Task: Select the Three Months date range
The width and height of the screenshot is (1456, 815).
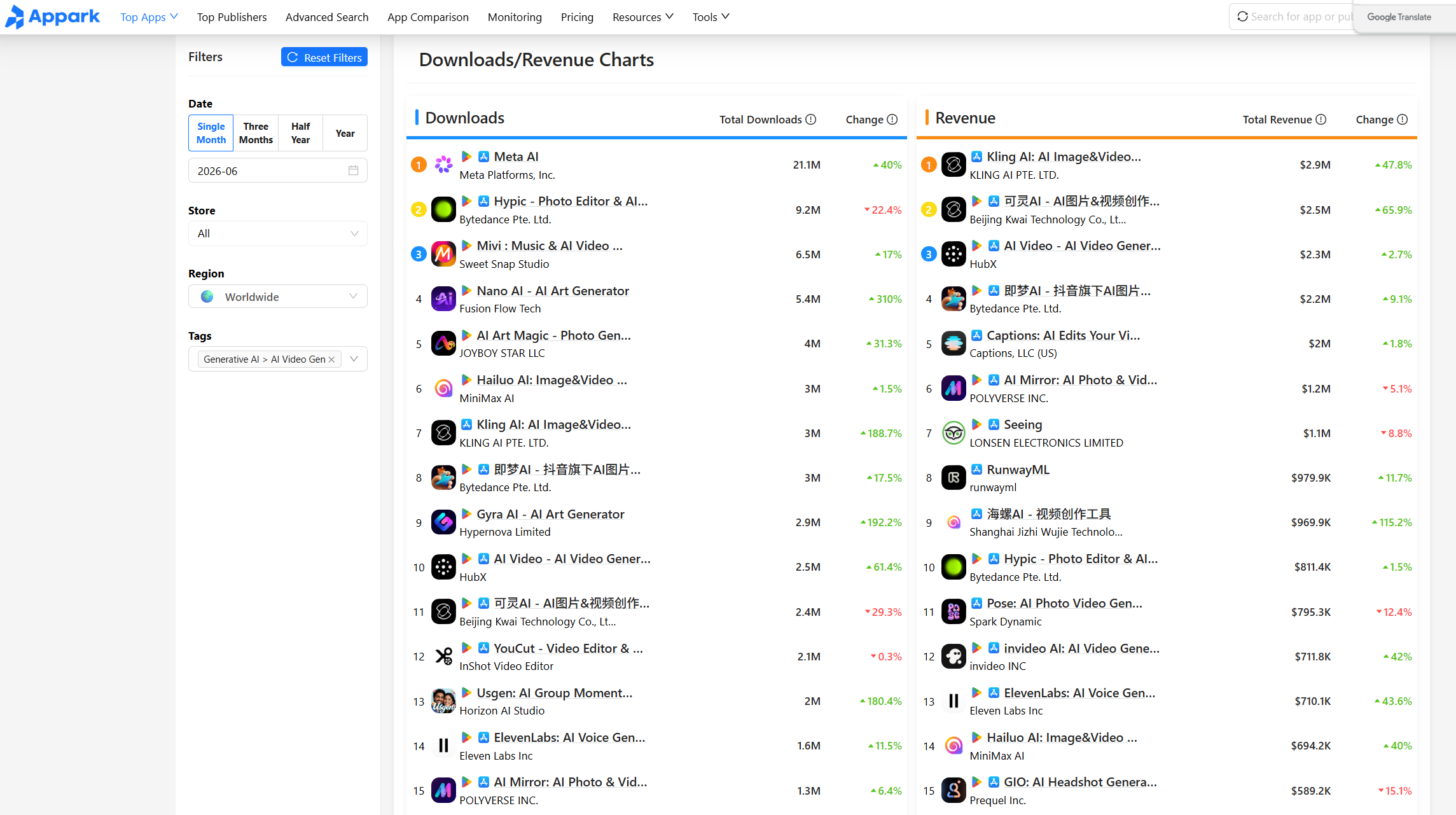Action: pos(256,133)
